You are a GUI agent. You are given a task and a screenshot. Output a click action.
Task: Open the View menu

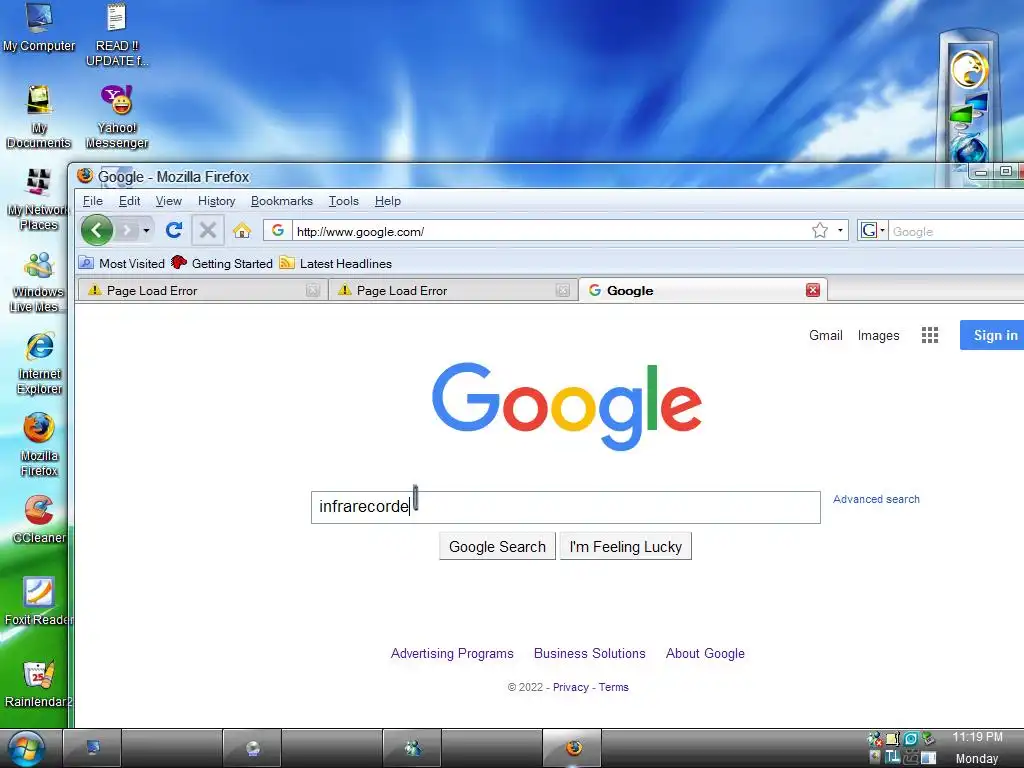[x=168, y=201]
